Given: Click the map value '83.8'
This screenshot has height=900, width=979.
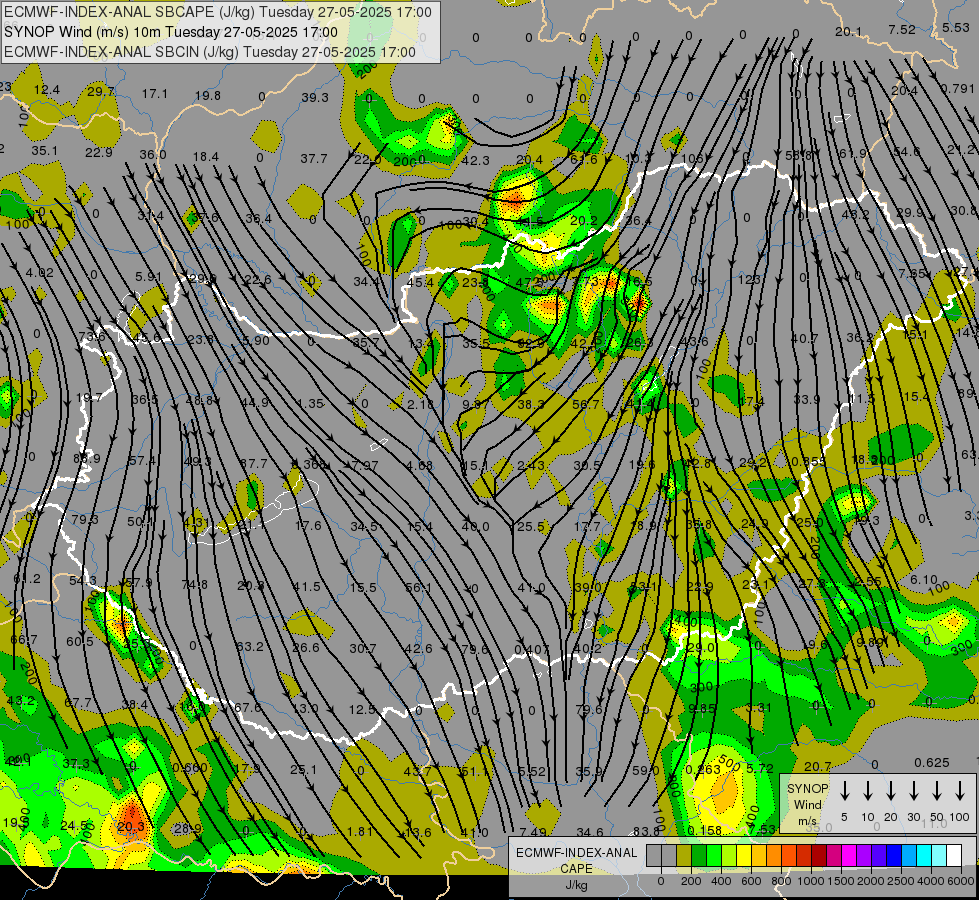Looking at the screenshot, I should point(646,831).
